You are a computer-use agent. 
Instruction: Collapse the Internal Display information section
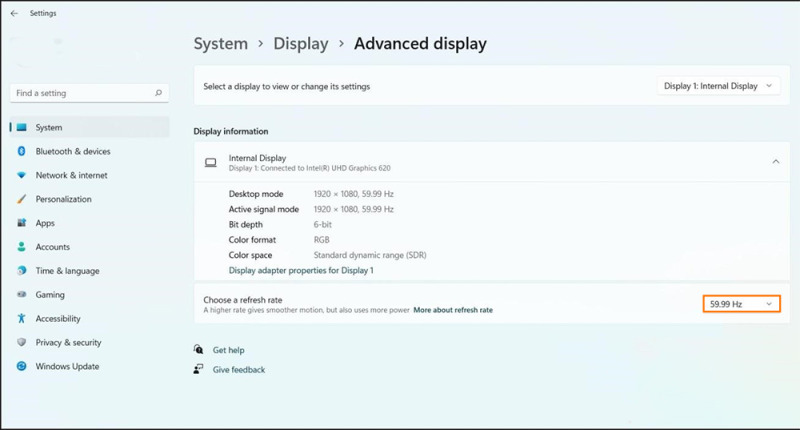tap(775, 162)
